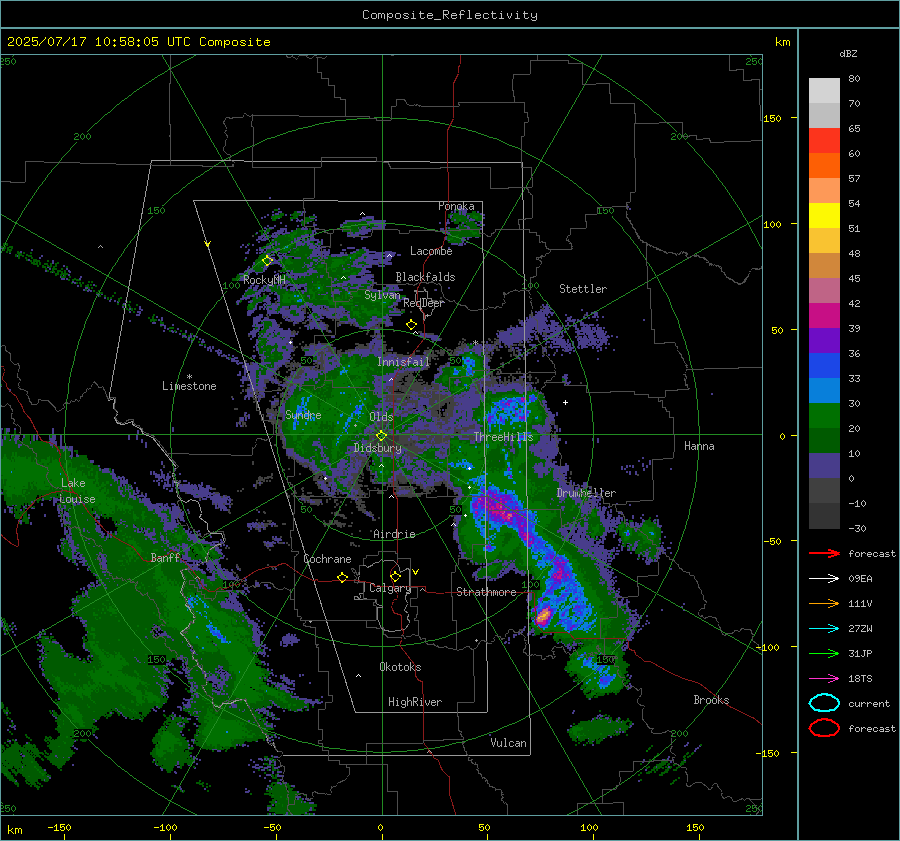This screenshot has width=900, height=841.
Task: Click the dBZ legend heading
Action: point(848,54)
